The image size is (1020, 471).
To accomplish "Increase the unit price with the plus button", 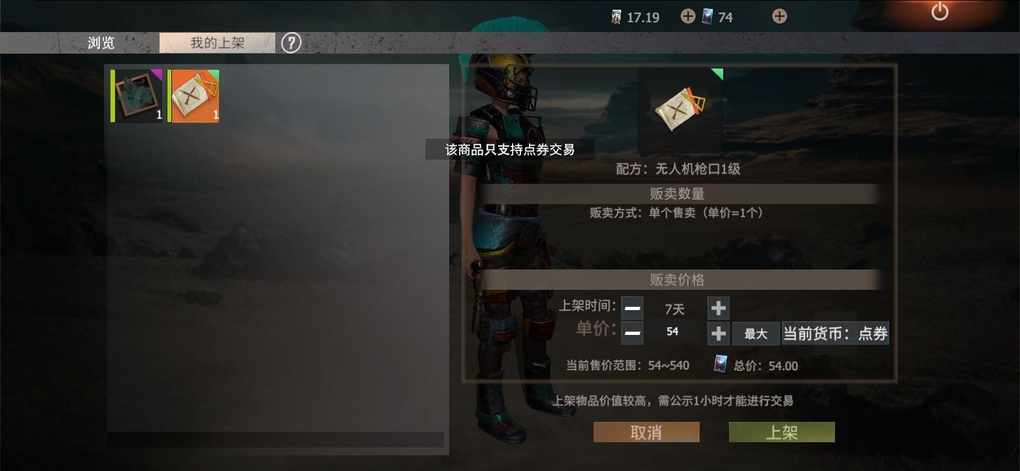I will (x=718, y=334).
